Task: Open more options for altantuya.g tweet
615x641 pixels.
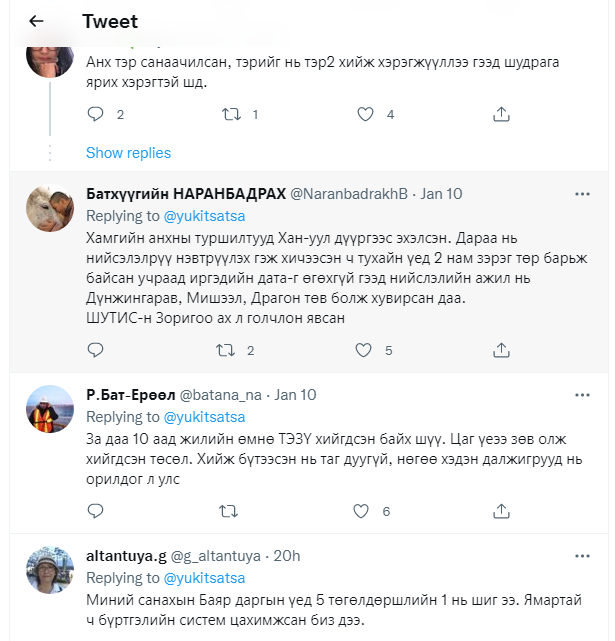Action: [581, 555]
